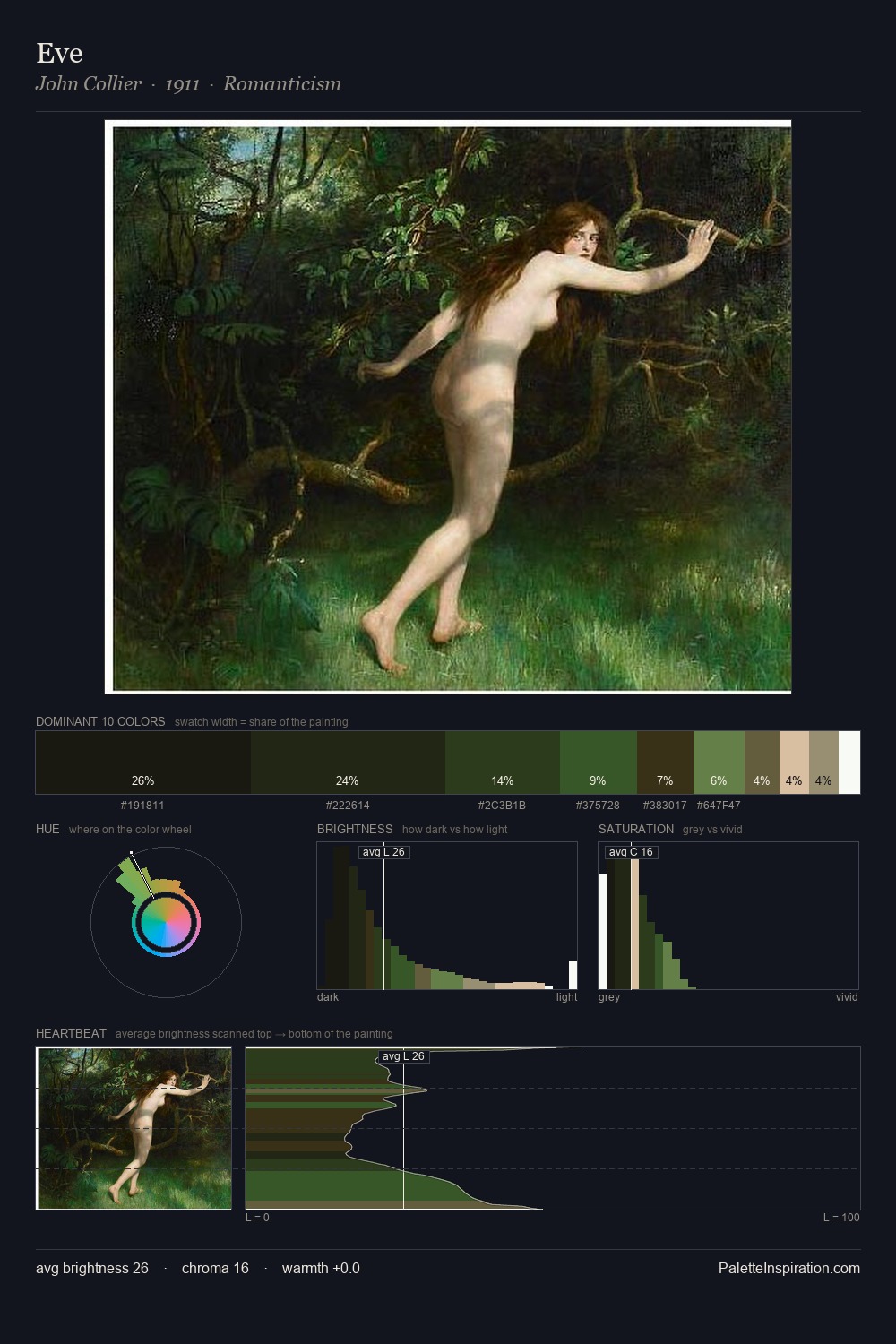
Task: Click the hex code '#222614'
Action: point(348,806)
